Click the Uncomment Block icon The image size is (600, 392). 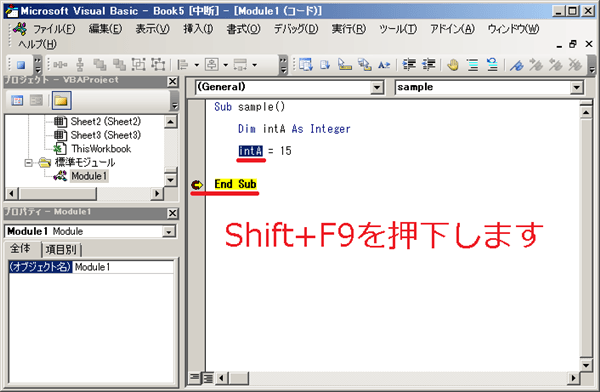pyautogui.click(x=492, y=65)
